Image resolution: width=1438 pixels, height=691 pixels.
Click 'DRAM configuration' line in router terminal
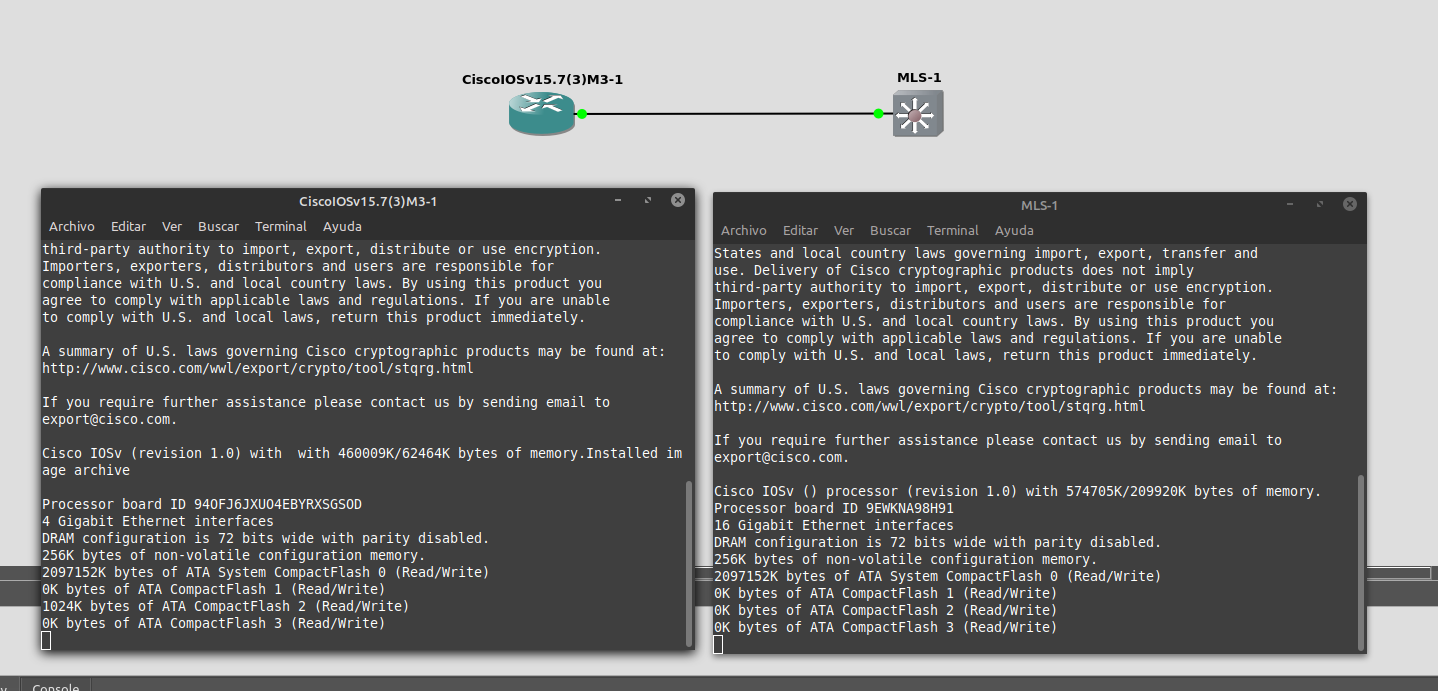click(266, 538)
